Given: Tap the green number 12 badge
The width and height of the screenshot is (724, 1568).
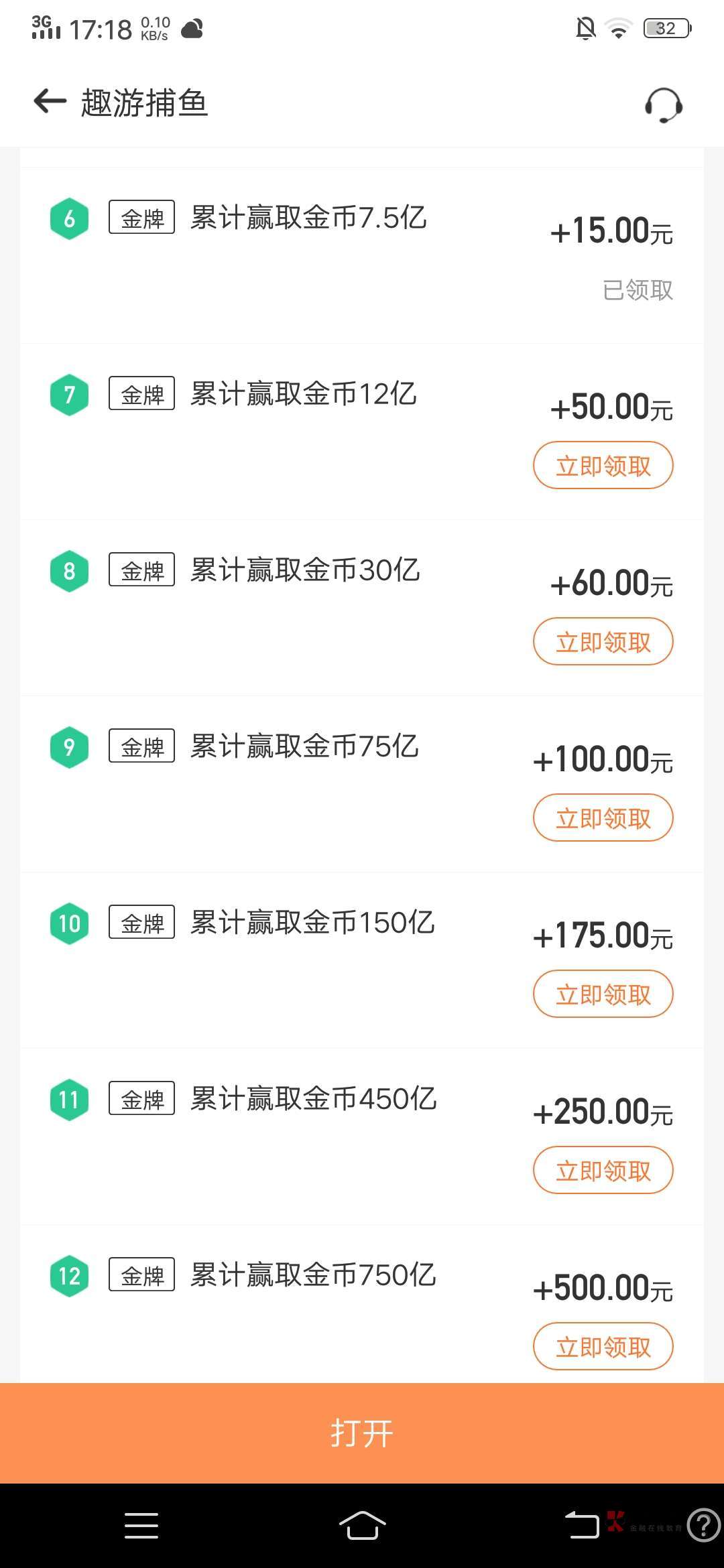Looking at the screenshot, I should 70,1276.
